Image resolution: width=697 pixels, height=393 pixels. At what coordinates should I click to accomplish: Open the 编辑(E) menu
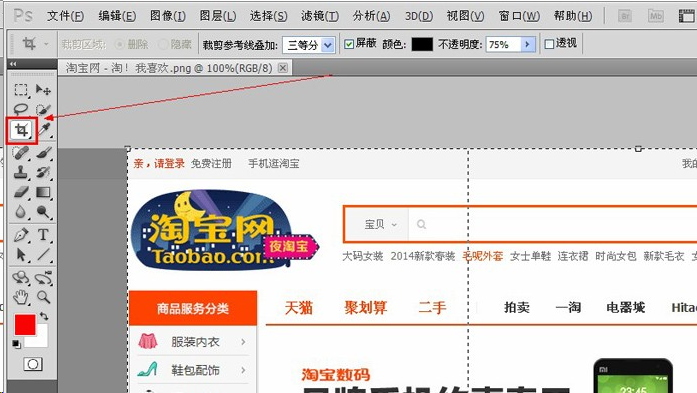(117, 16)
